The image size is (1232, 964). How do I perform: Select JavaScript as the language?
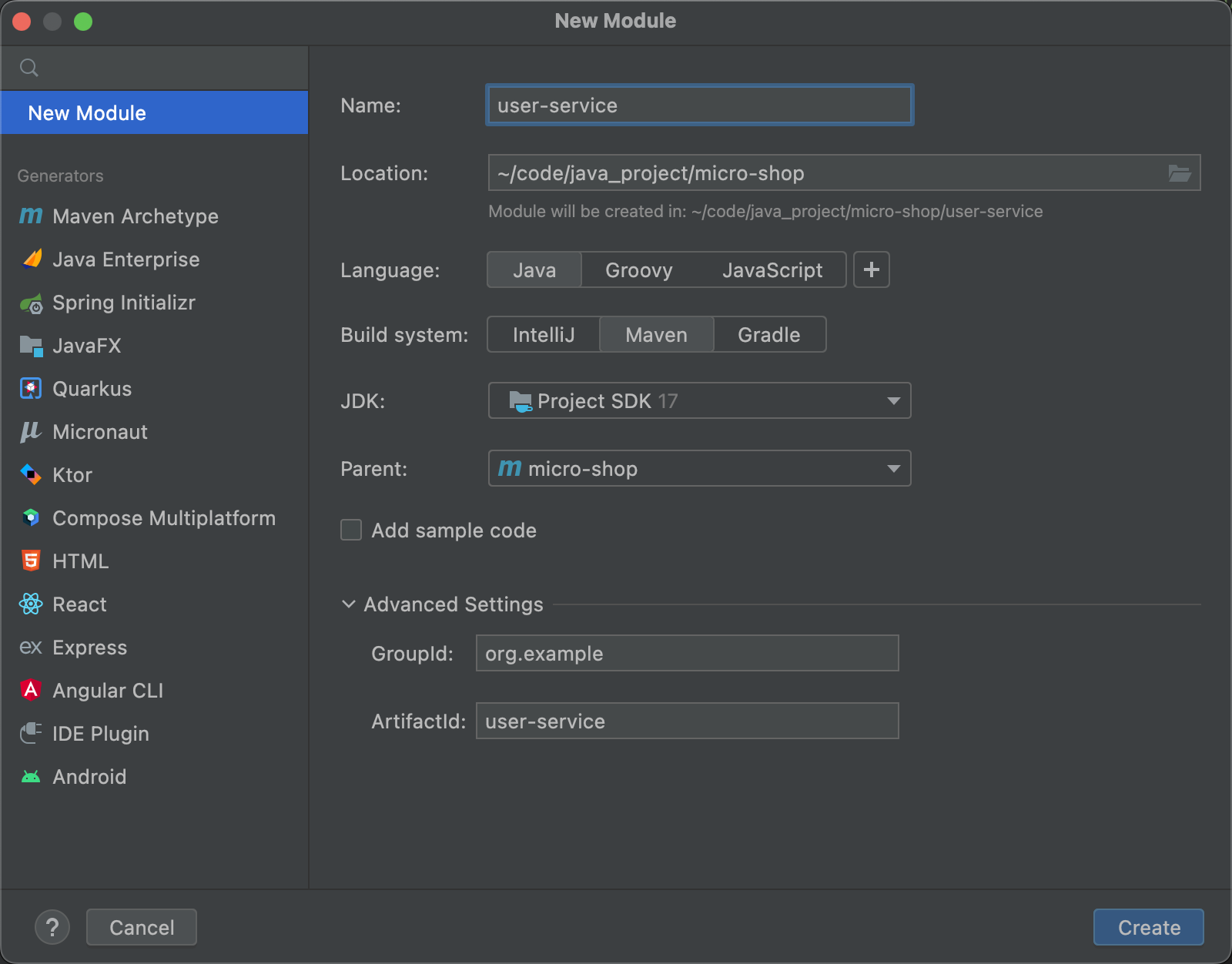coord(772,270)
